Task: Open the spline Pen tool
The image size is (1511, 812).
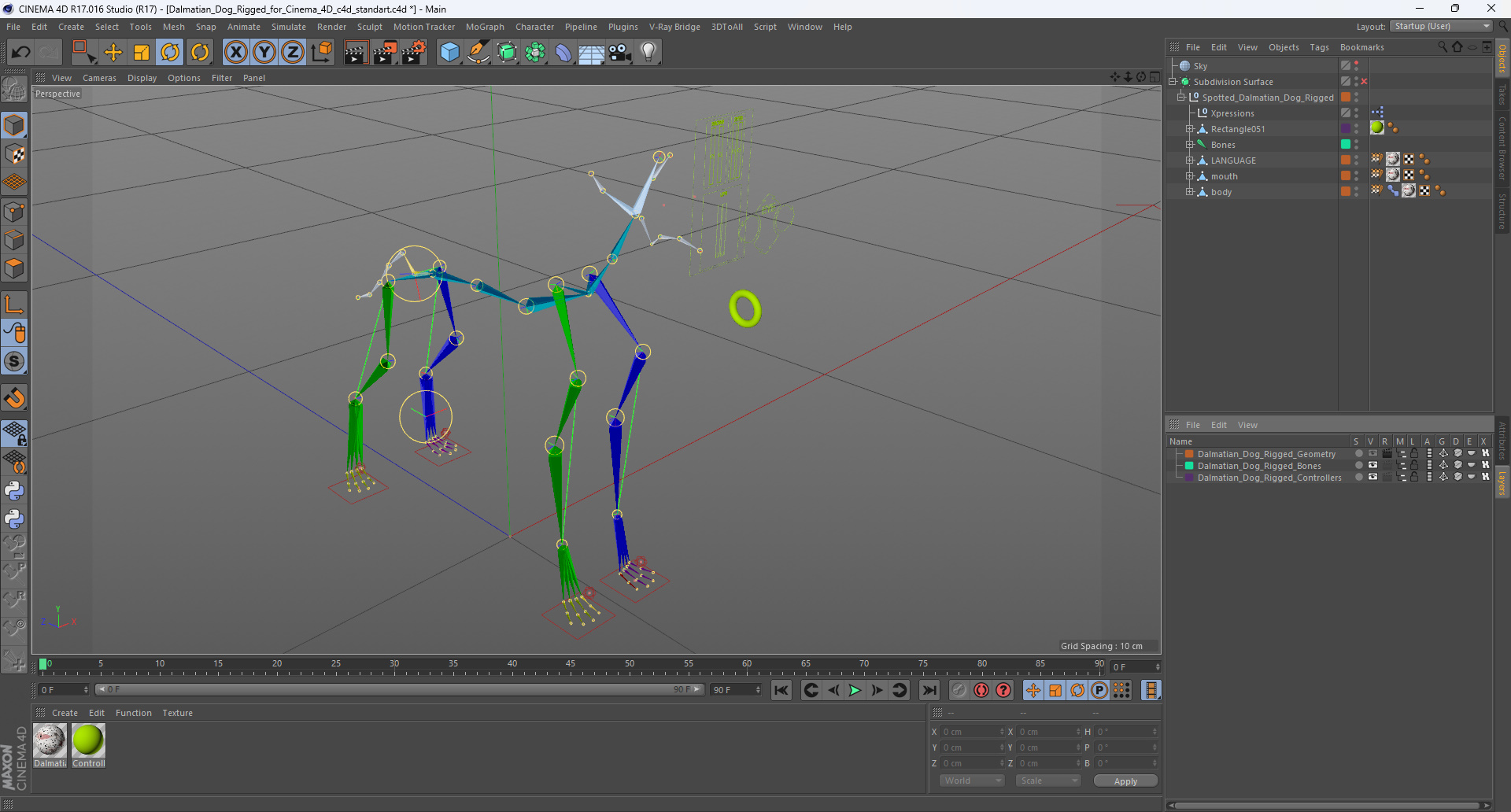Action: pyautogui.click(x=478, y=52)
